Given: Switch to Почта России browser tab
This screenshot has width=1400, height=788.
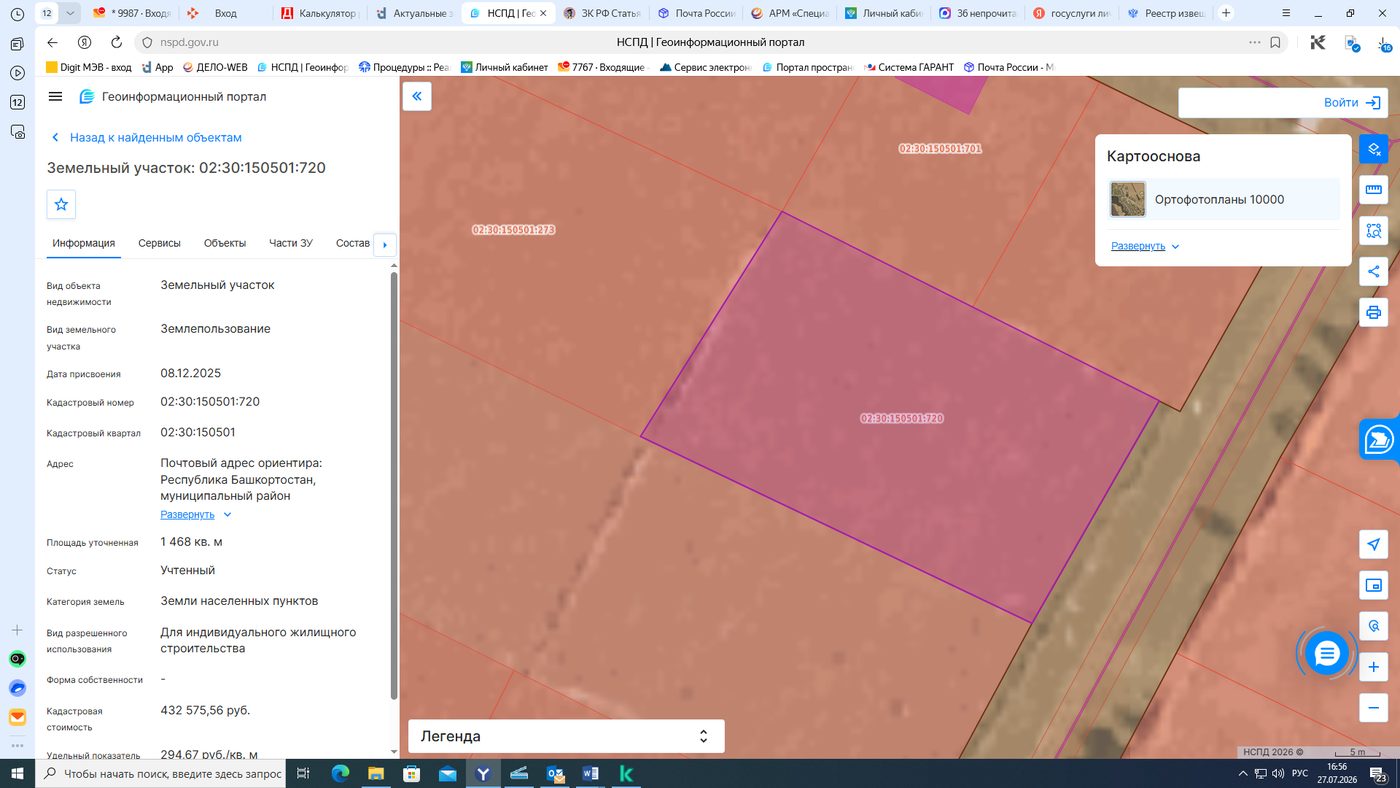Looking at the screenshot, I should pos(697,14).
